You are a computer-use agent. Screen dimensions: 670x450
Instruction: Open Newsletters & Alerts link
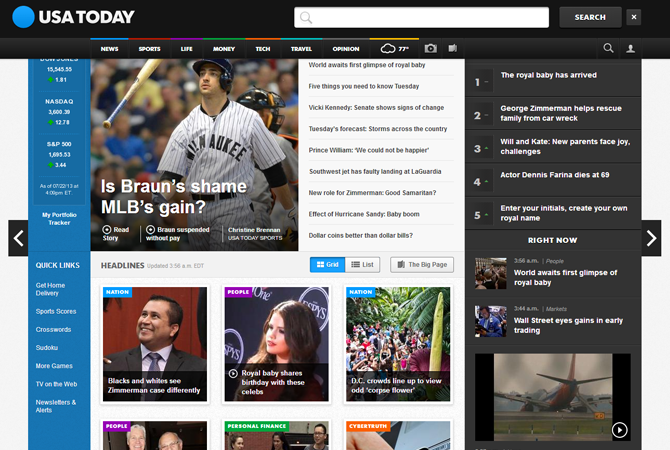point(56,406)
